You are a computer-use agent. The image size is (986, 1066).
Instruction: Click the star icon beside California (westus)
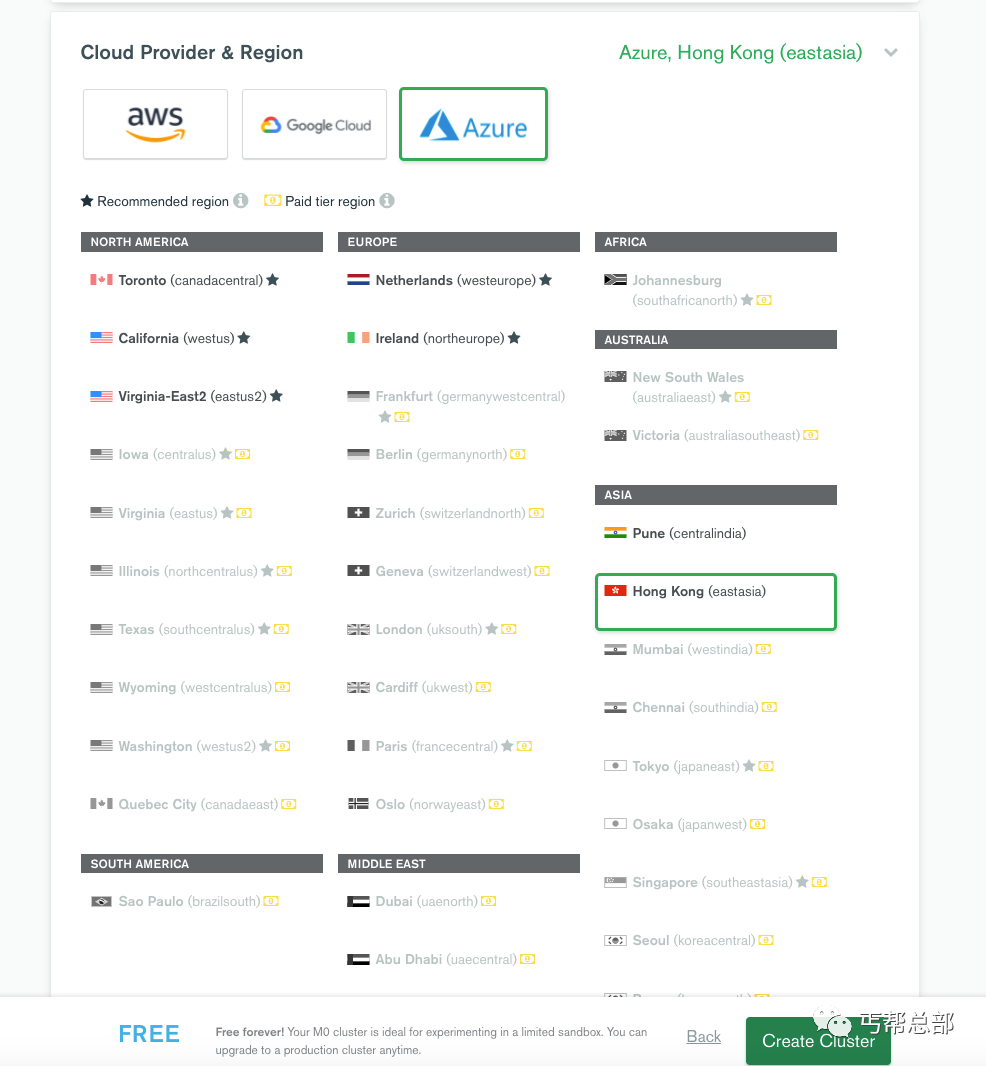click(244, 338)
